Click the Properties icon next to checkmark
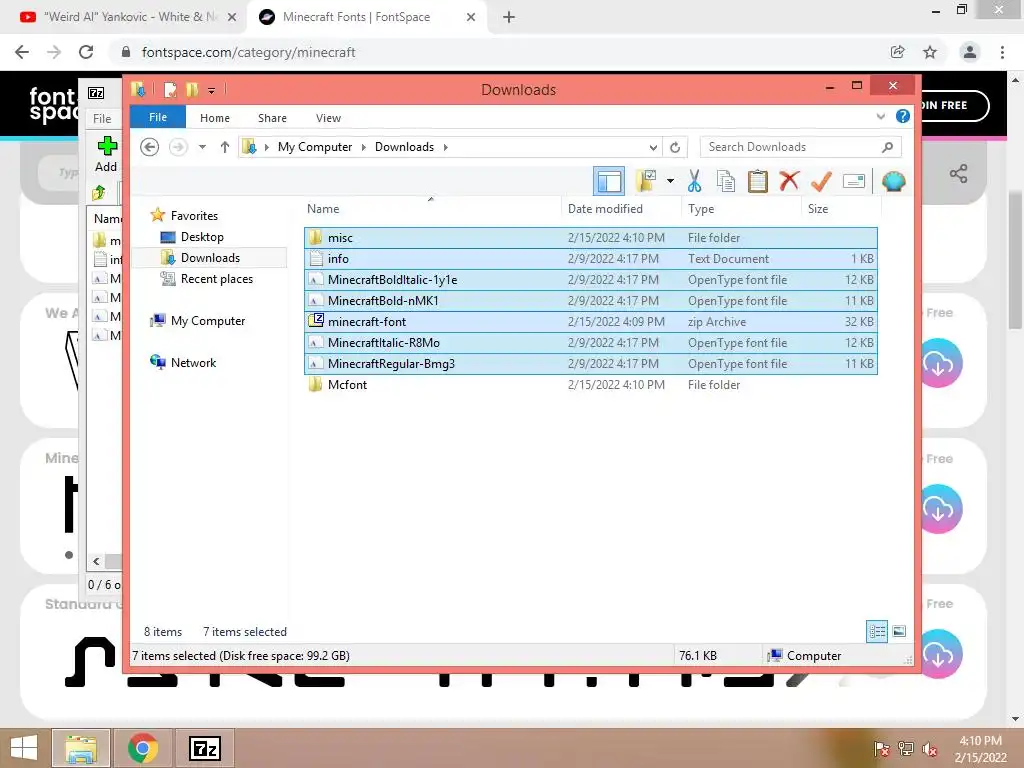 click(854, 181)
